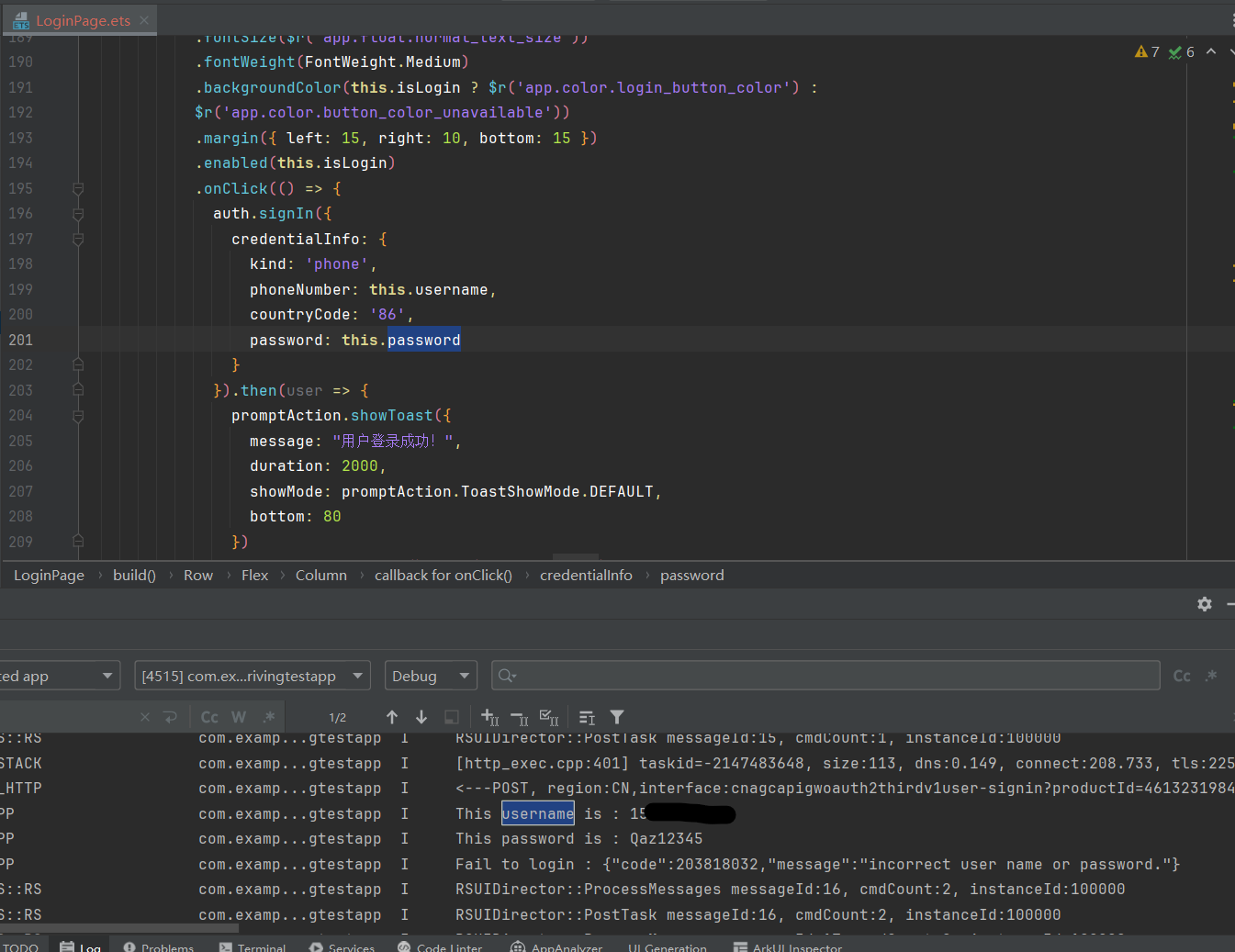
Task: Toggle Words option in find bar
Action: pos(239,717)
